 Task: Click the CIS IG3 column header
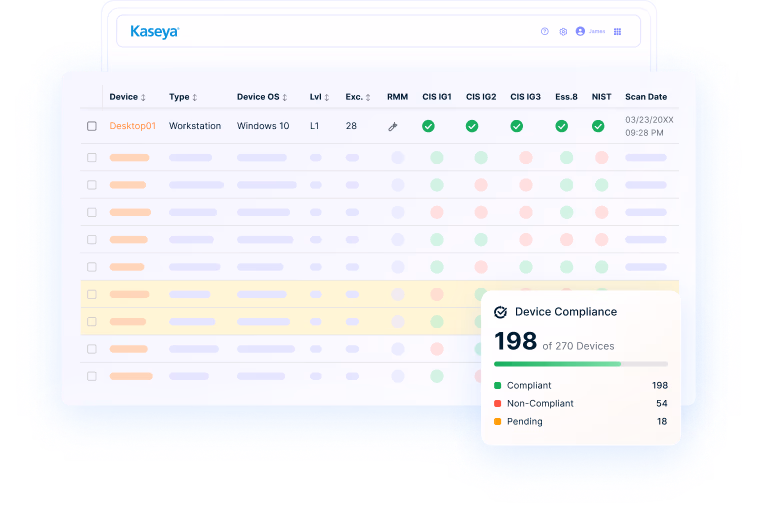pos(525,97)
